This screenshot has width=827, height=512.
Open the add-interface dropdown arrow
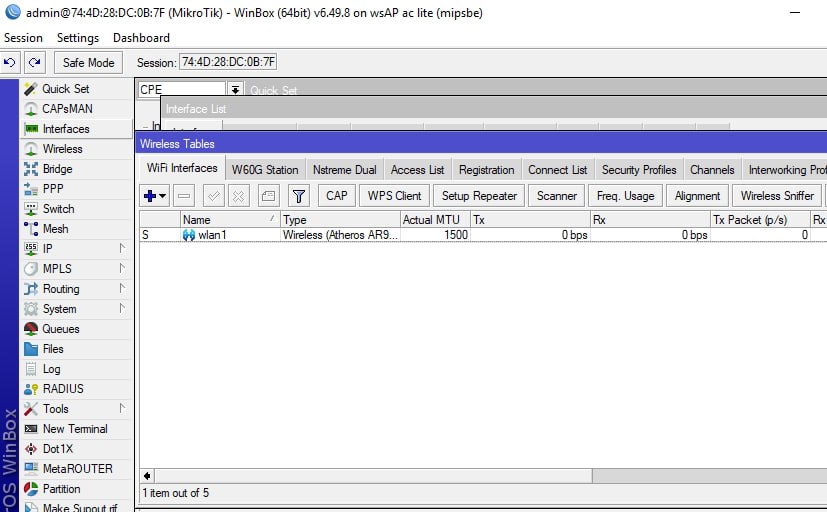tap(162, 196)
